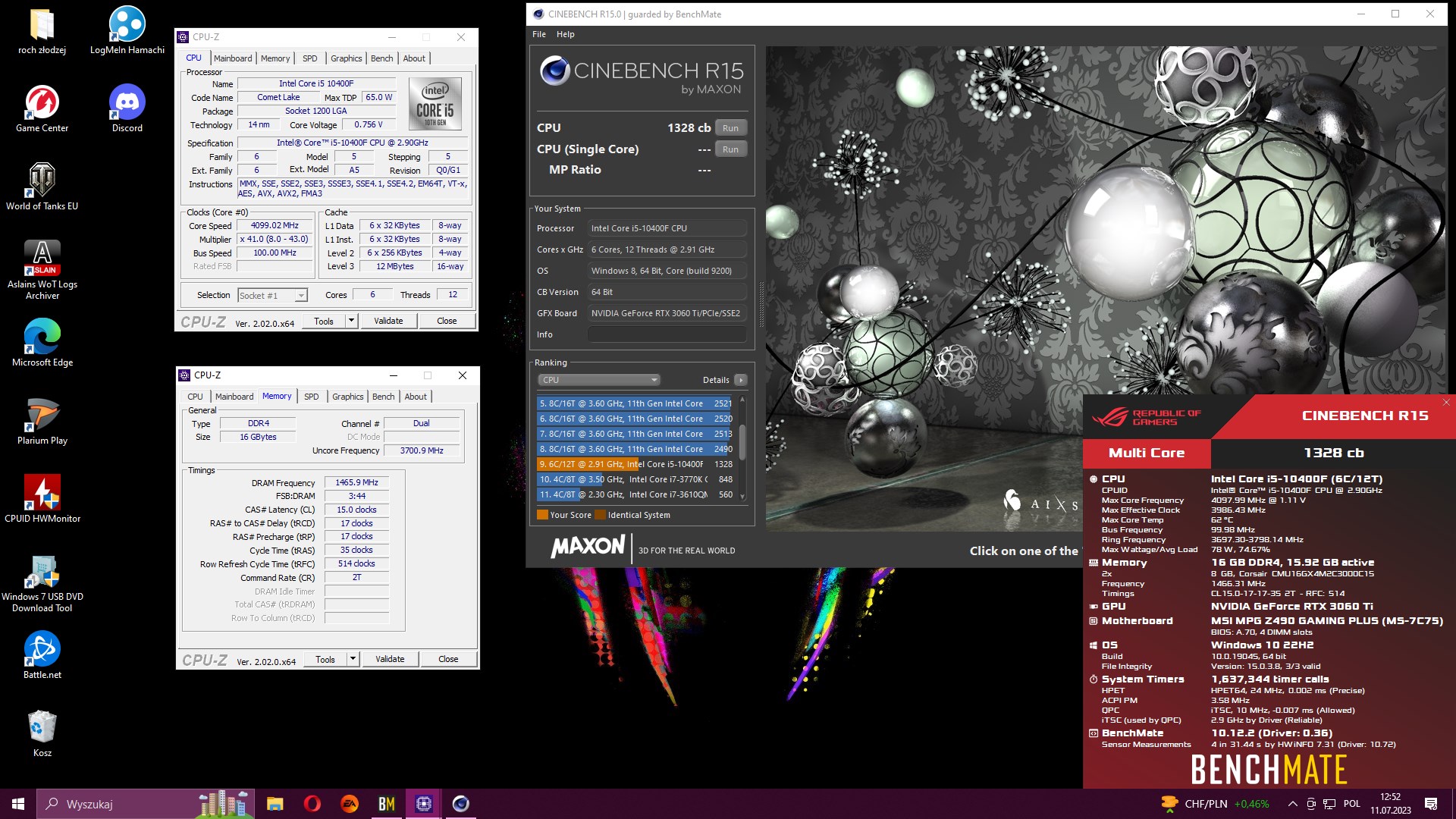Viewport: 1456px width, 819px height.
Task: Close the BenchMate result overlay
Action: pos(1446,403)
